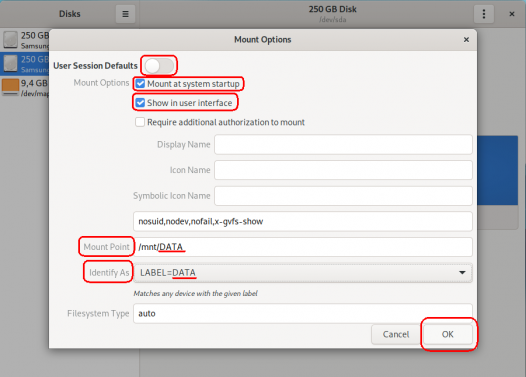This screenshot has height=377, width=526.
Task: Click the Display Name input field
Action: pos(343,145)
